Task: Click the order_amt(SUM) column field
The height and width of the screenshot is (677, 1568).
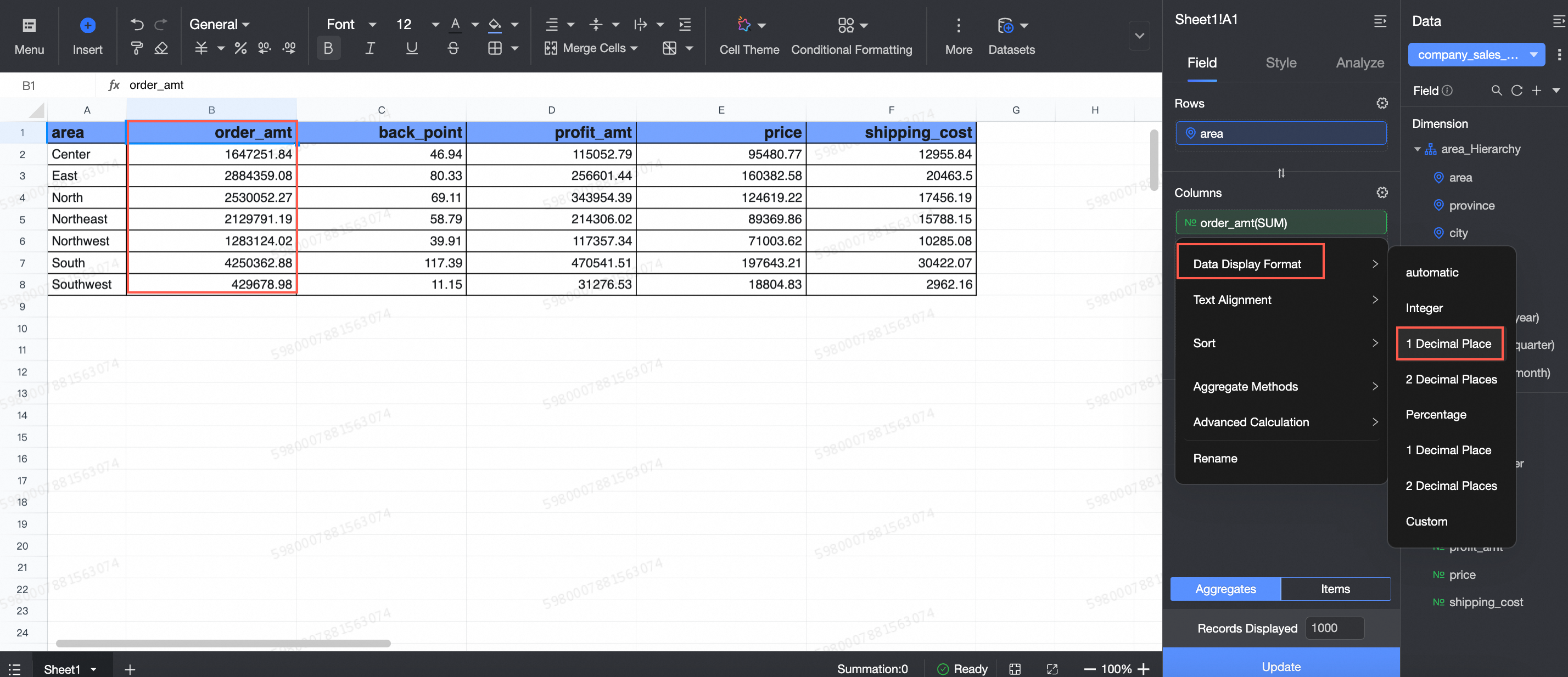Action: (1281, 223)
